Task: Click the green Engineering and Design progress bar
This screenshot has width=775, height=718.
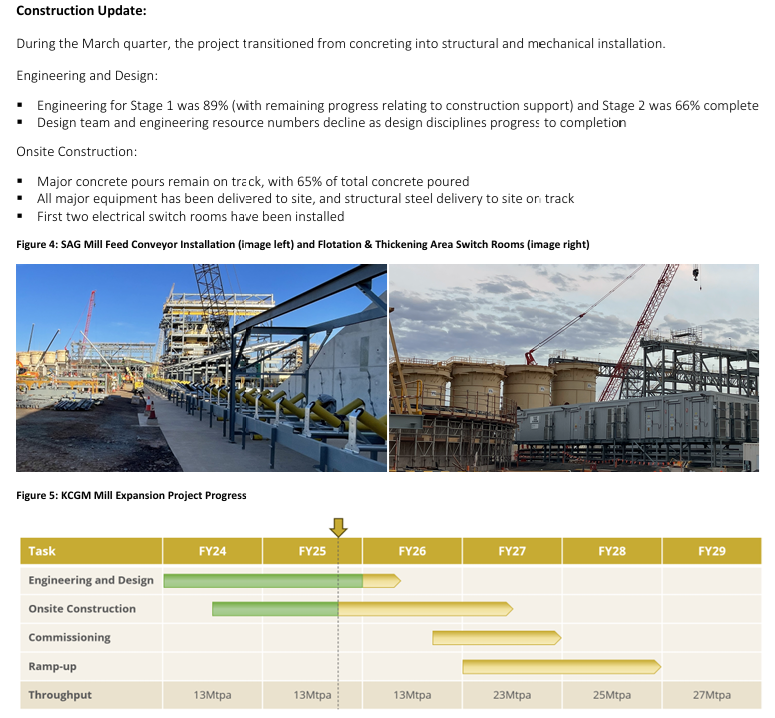Action: tap(262, 580)
